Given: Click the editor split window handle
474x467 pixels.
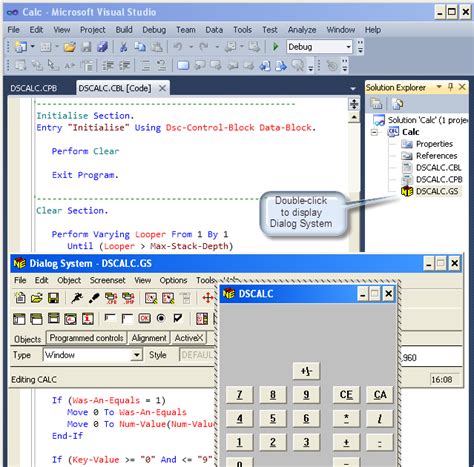Looking at the screenshot, I should tap(354, 104).
